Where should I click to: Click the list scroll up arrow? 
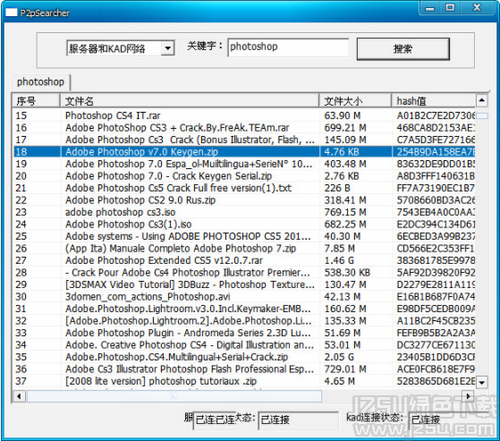482,100
